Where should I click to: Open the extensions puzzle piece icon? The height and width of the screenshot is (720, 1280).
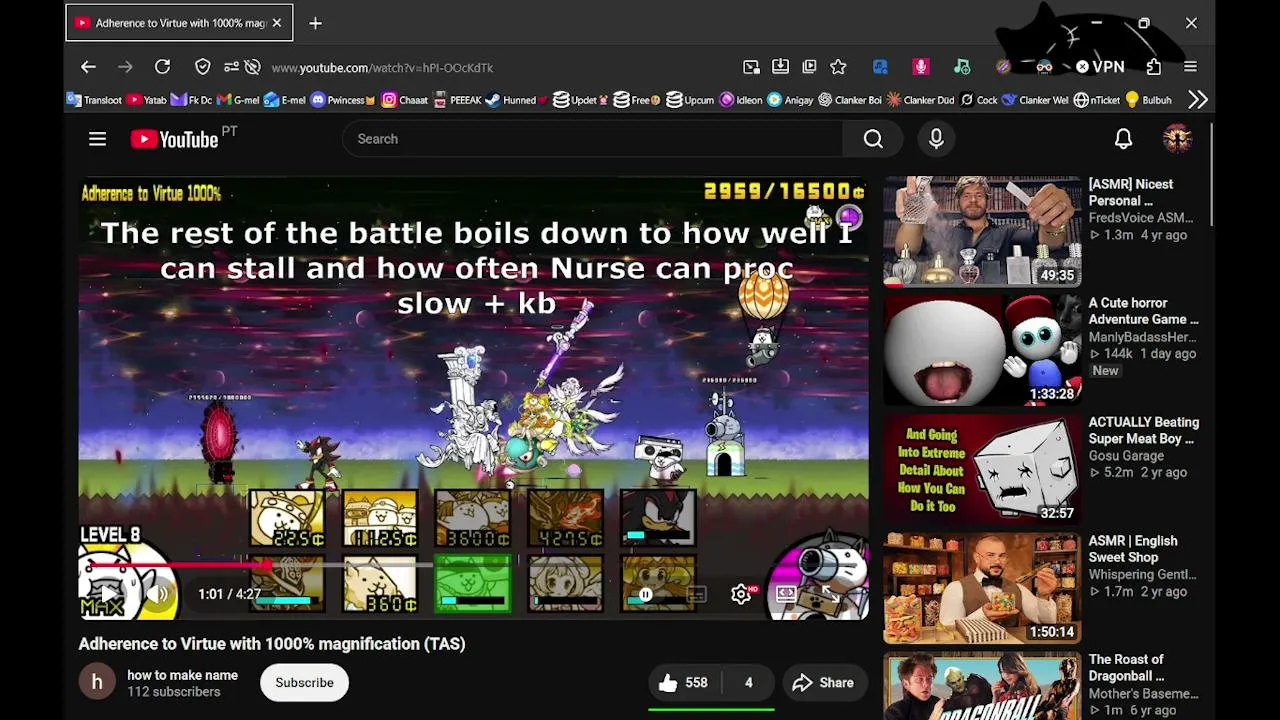click(x=1154, y=67)
